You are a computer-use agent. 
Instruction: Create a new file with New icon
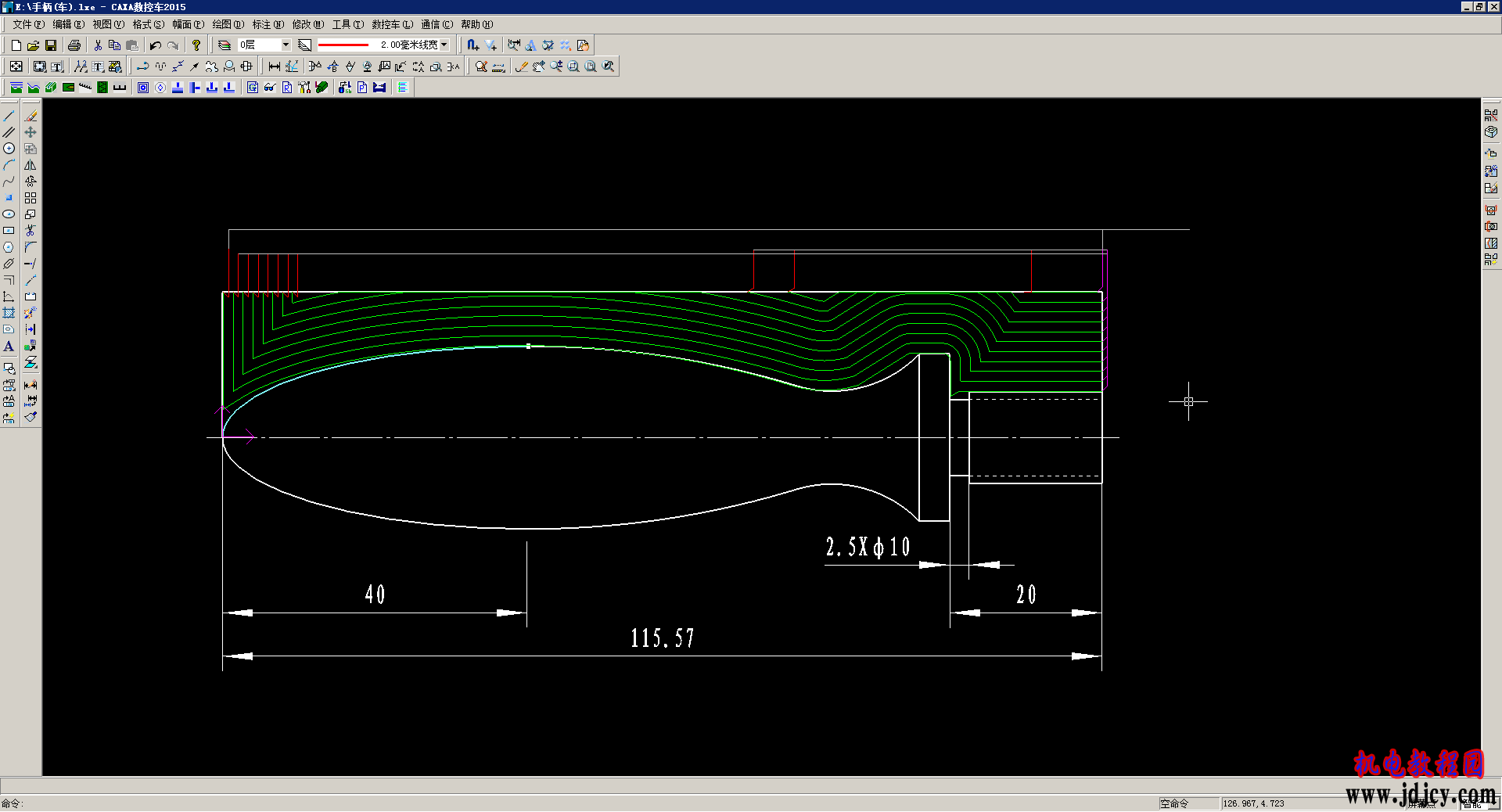pyautogui.click(x=16, y=45)
